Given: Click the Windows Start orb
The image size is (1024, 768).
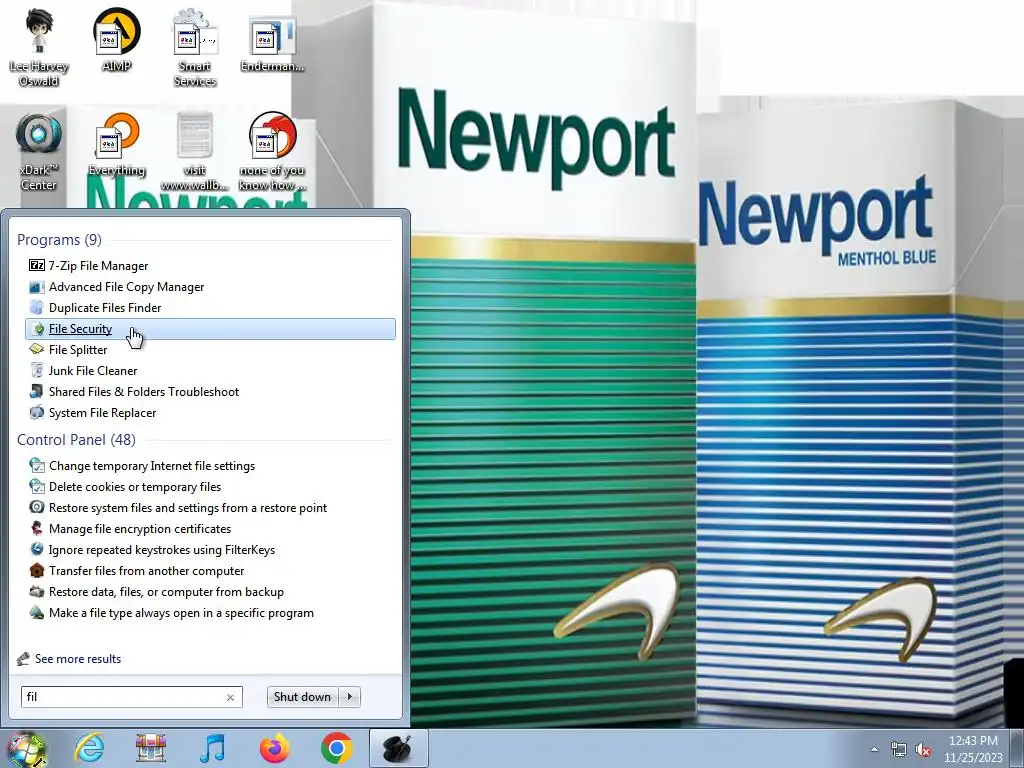Looking at the screenshot, I should click(26, 748).
